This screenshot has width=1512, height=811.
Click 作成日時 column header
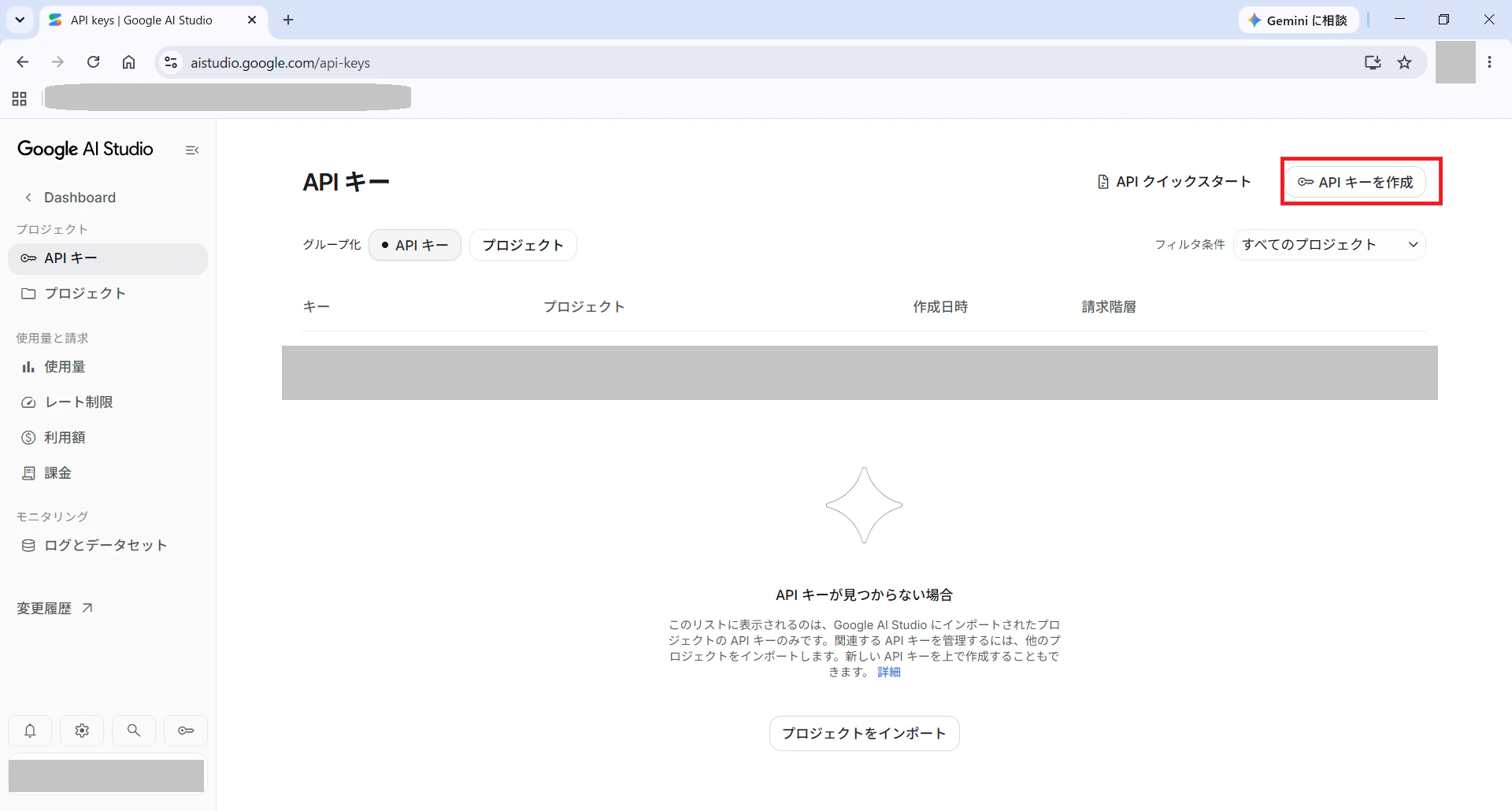click(940, 307)
